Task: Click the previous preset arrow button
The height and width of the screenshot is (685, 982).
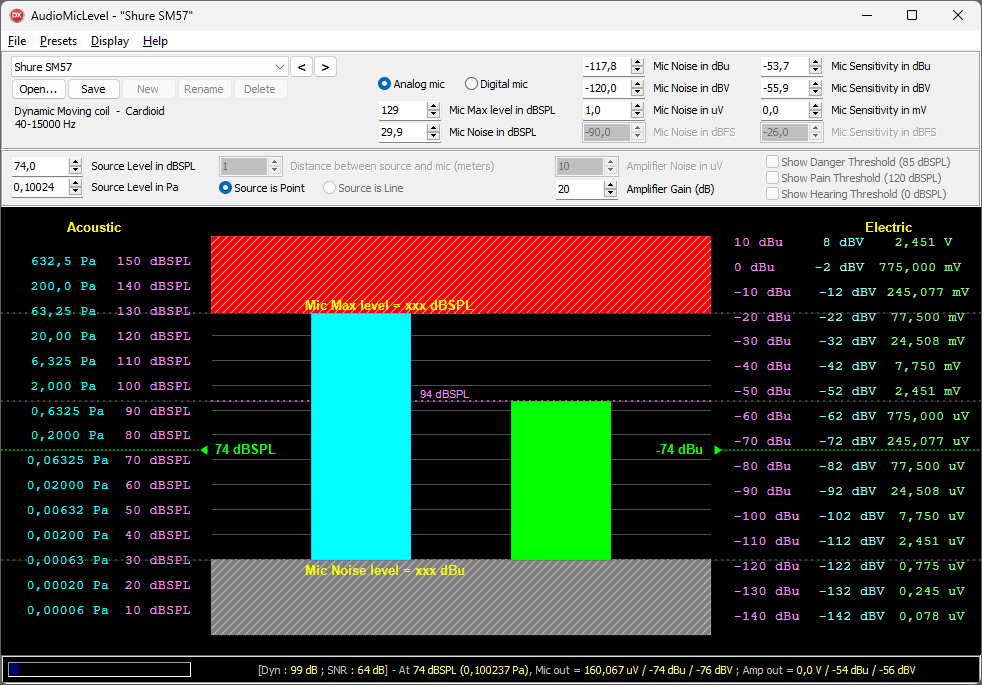Action: coord(301,67)
